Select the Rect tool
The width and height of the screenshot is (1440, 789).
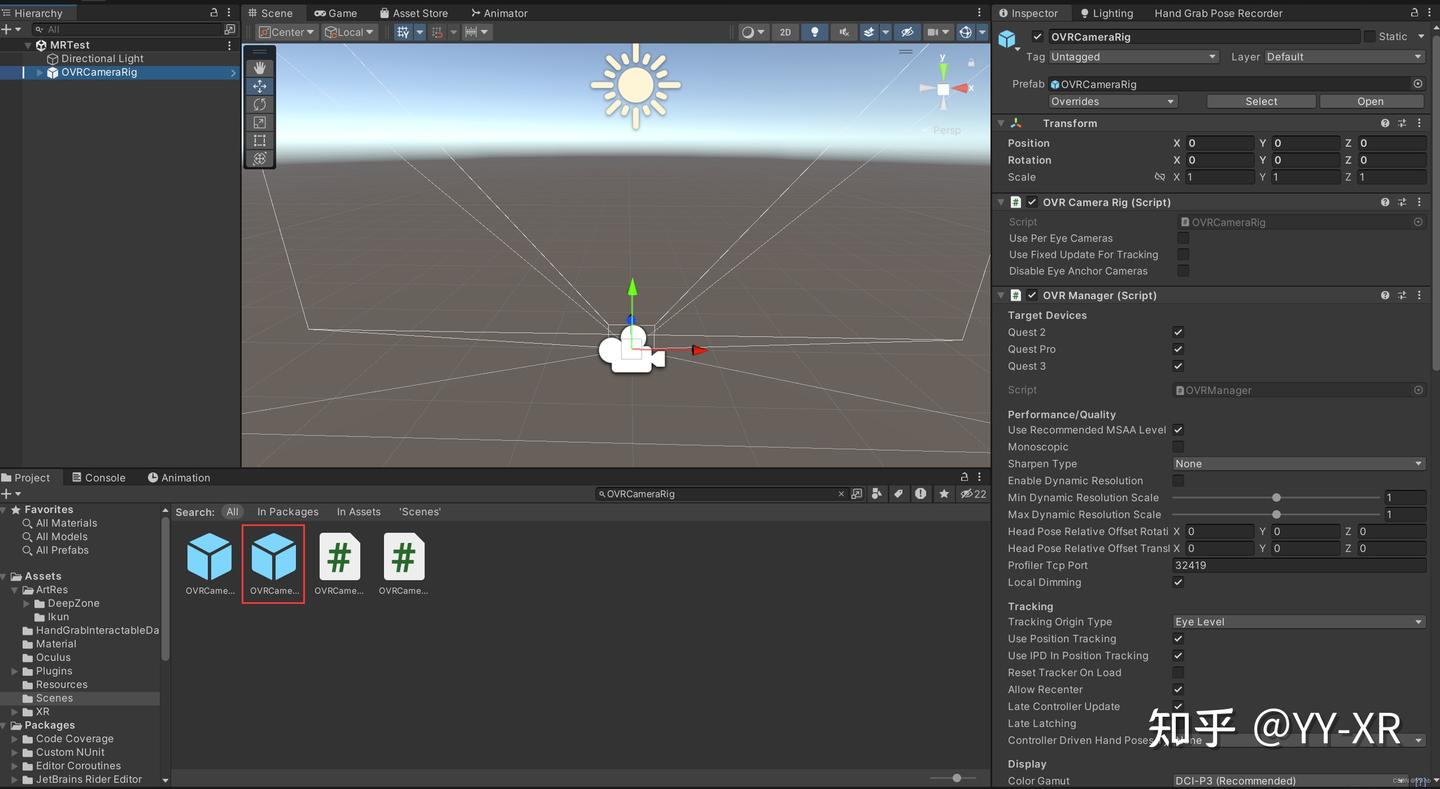(259, 140)
